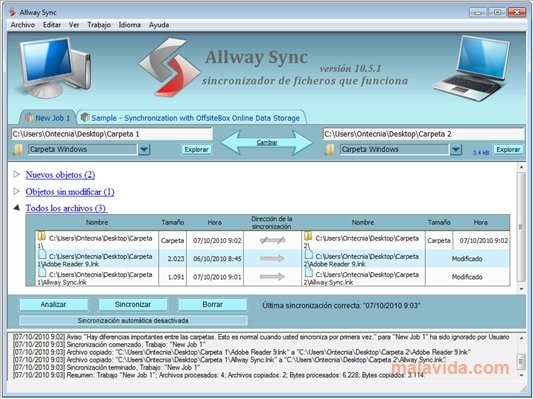533x399 pixels.
Task: Open the Trabajo menu
Action: click(x=99, y=25)
